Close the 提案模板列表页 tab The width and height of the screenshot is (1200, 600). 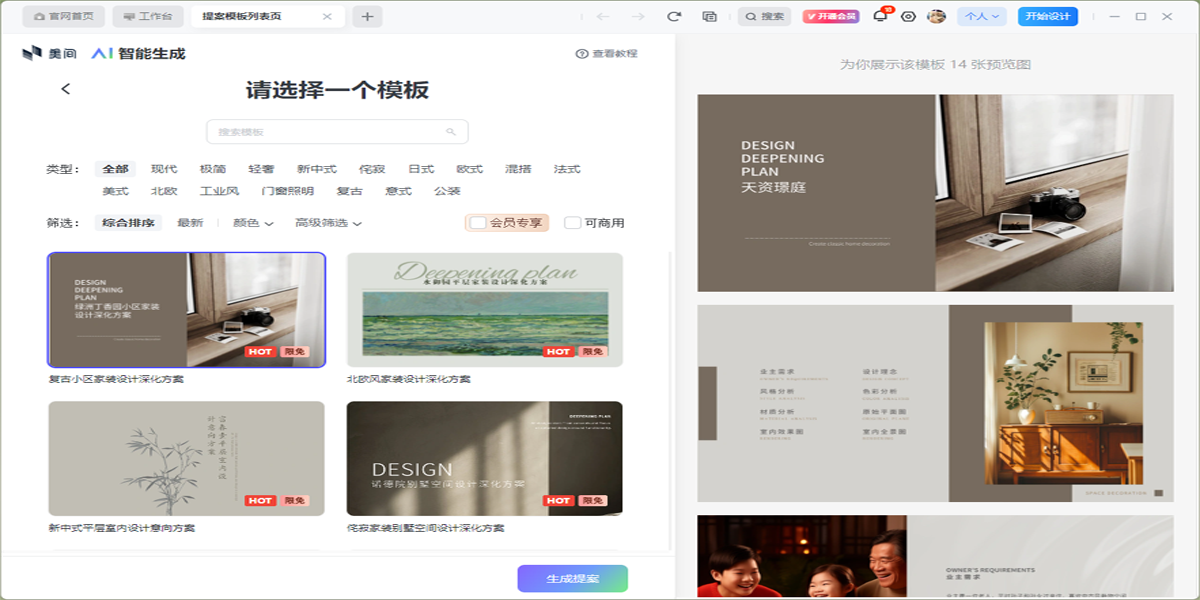pos(327,16)
